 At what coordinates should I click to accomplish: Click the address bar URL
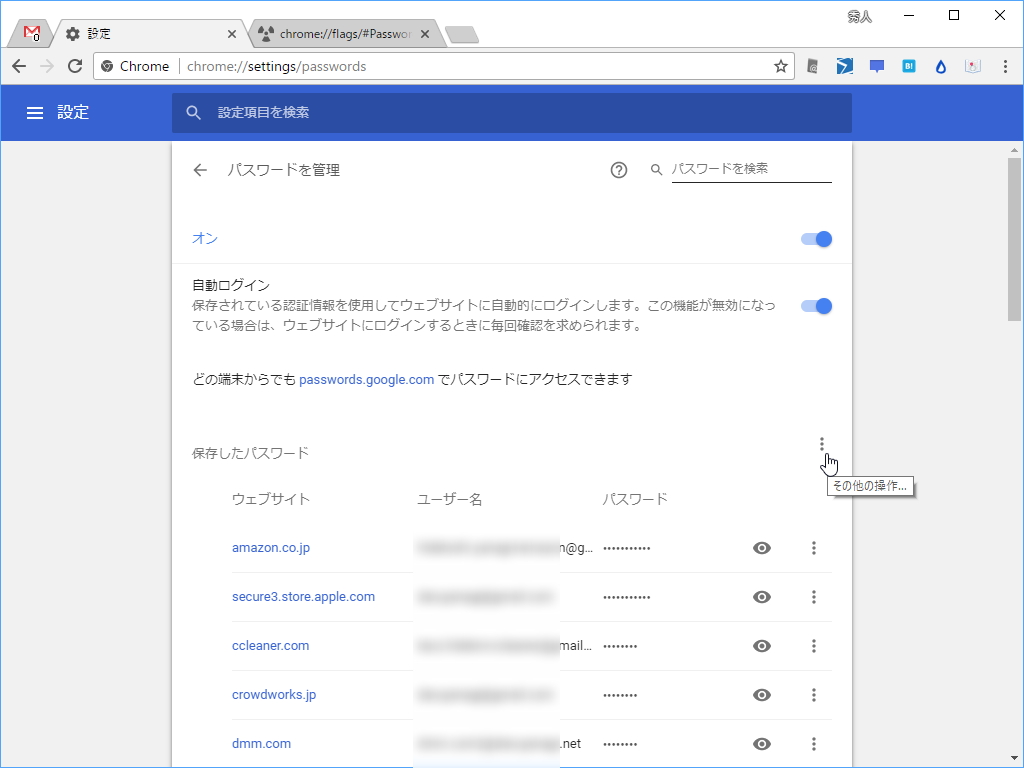(x=276, y=66)
